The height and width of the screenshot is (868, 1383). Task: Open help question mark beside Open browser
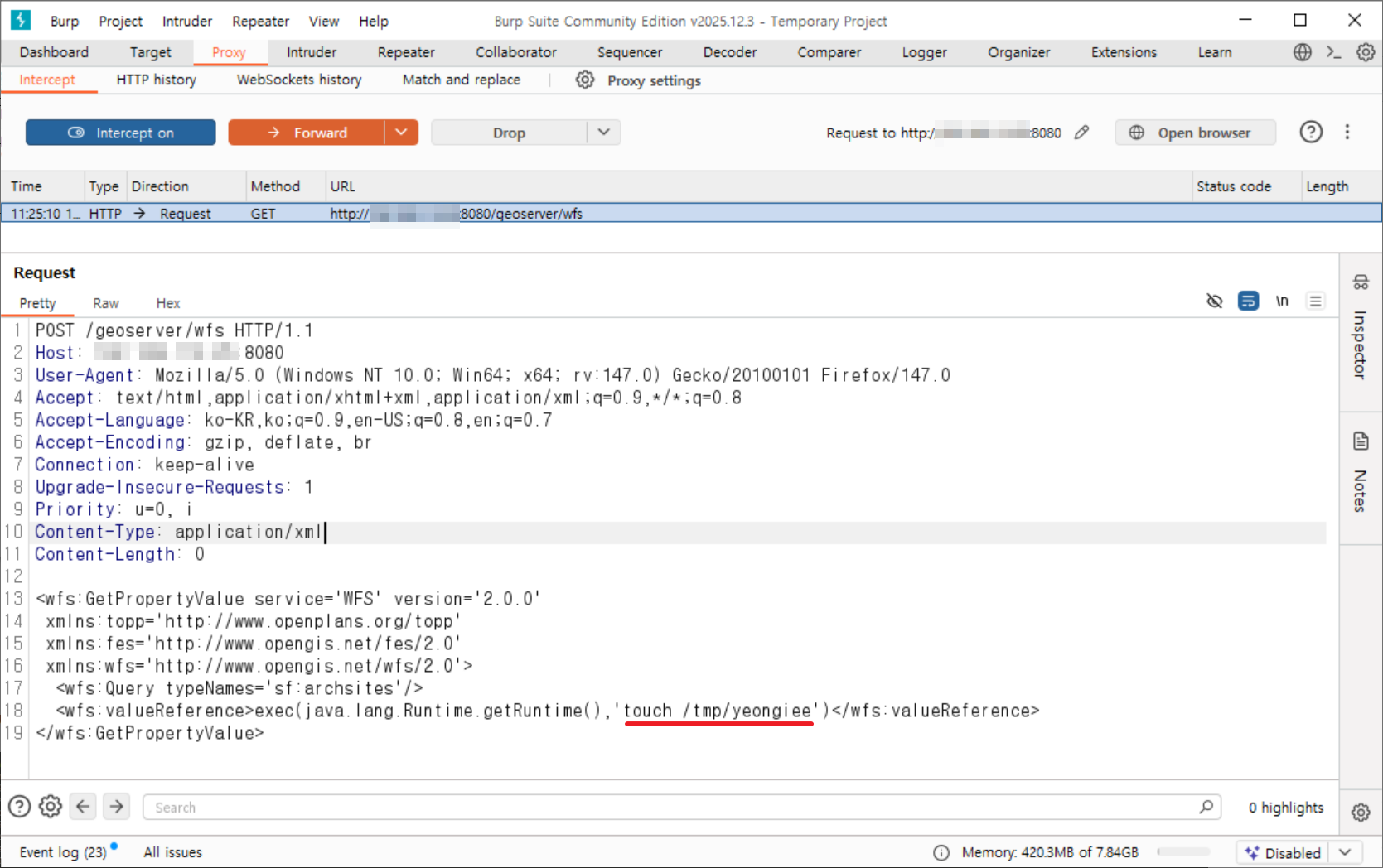[x=1311, y=132]
